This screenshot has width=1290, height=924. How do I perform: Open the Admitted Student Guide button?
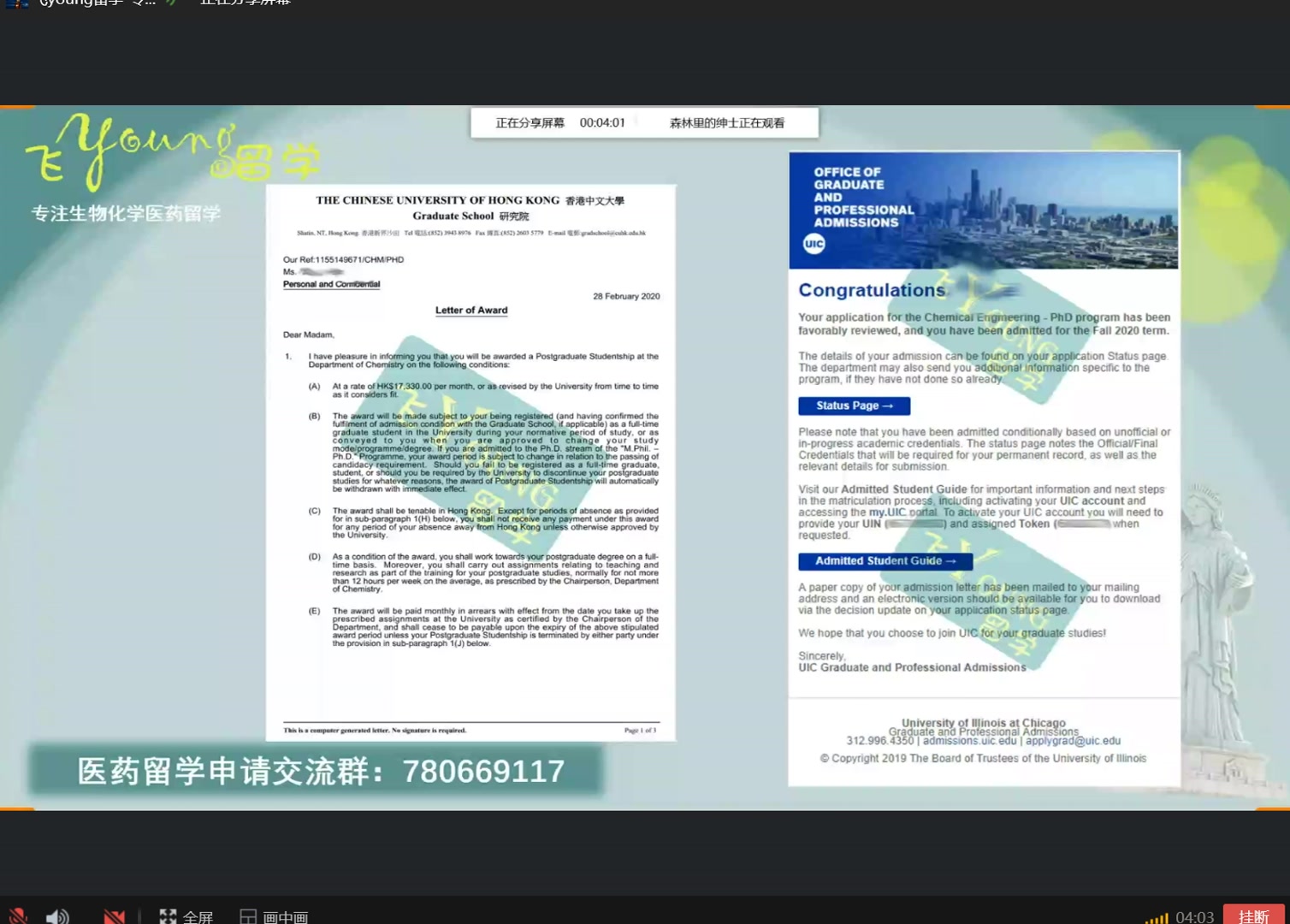pos(885,561)
